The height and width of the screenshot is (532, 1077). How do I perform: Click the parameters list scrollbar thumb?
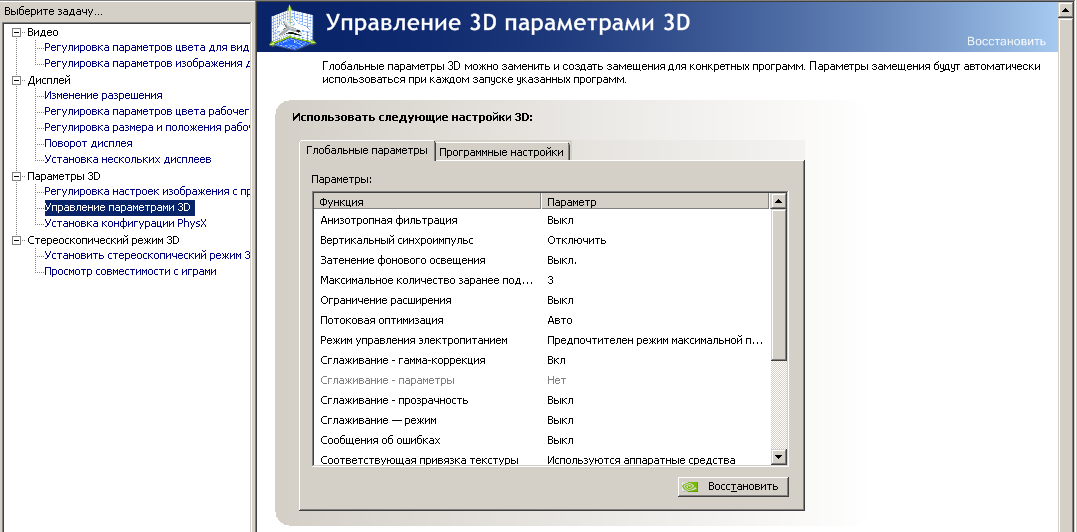pos(778,285)
